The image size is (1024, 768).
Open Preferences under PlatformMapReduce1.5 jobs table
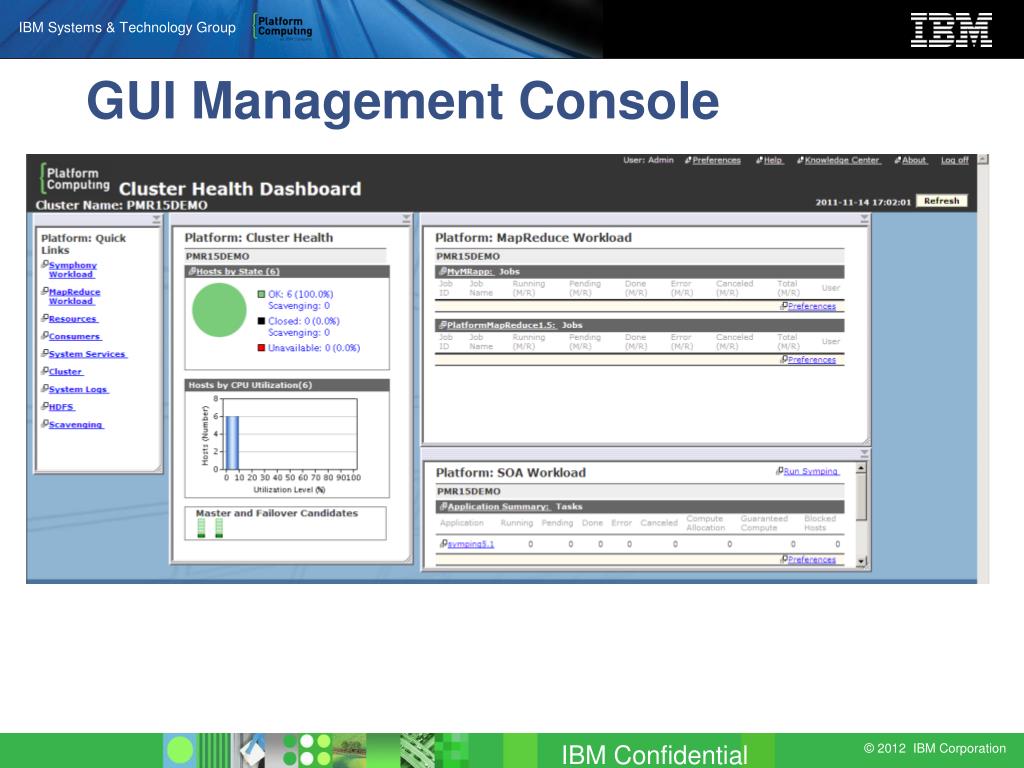click(x=812, y=360)
